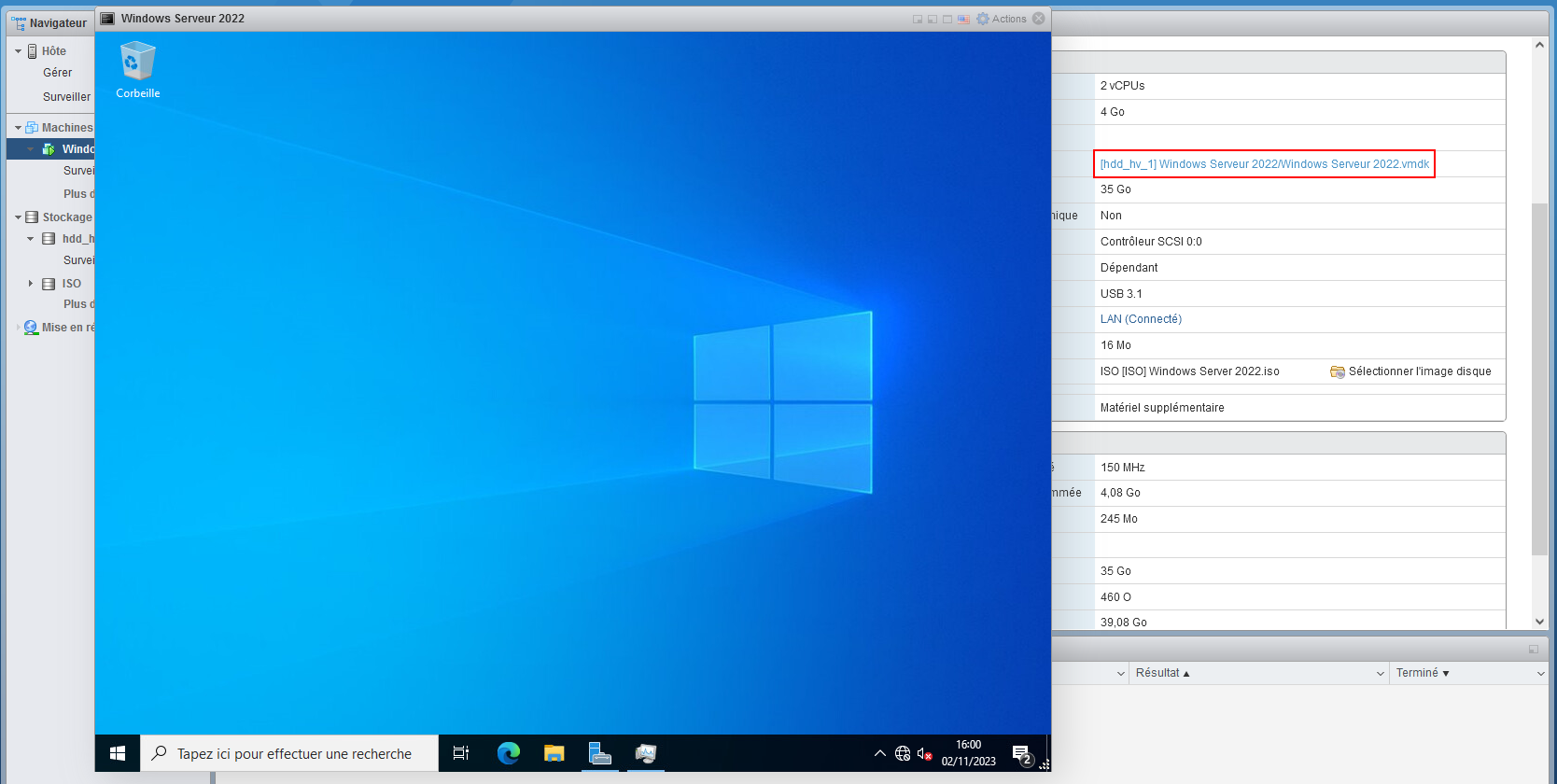The image size is (1557, 784).
Task: Click Sélectionner l'image disque button
Action: point(1410,371)
